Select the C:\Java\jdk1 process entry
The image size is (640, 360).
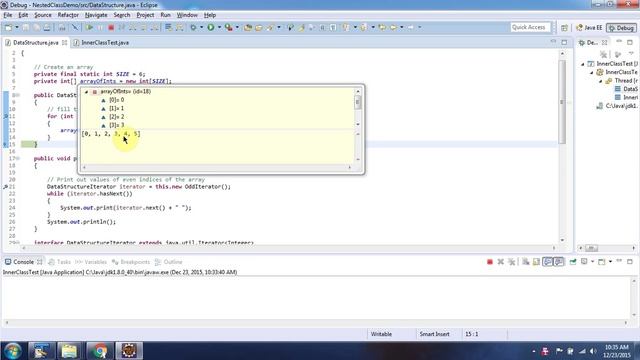tap(617, 106)
